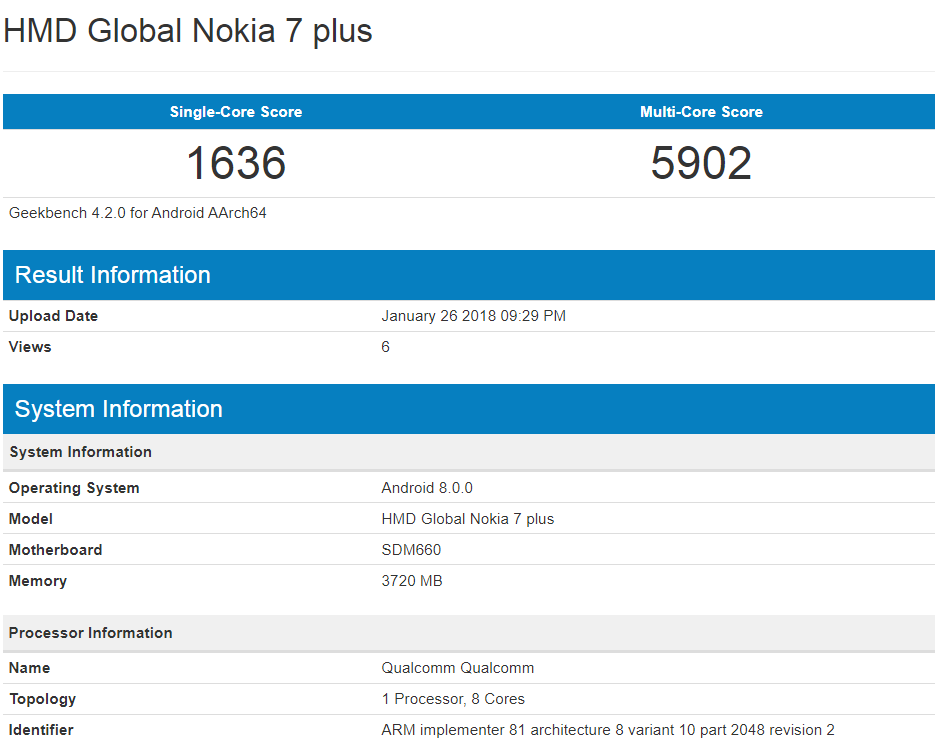
Task: Click the views count 6
Action: [x=385, y=347]
